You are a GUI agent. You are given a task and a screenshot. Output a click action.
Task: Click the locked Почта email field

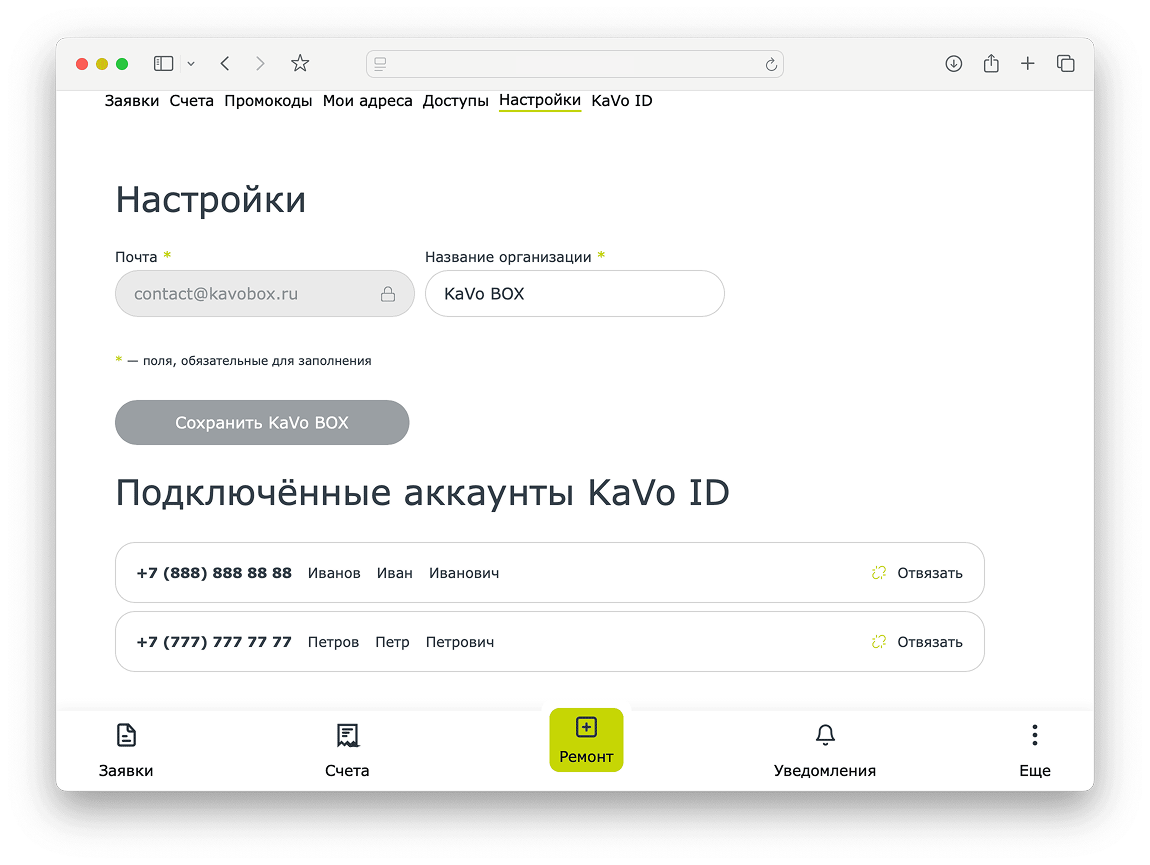(x=265, y=293)
